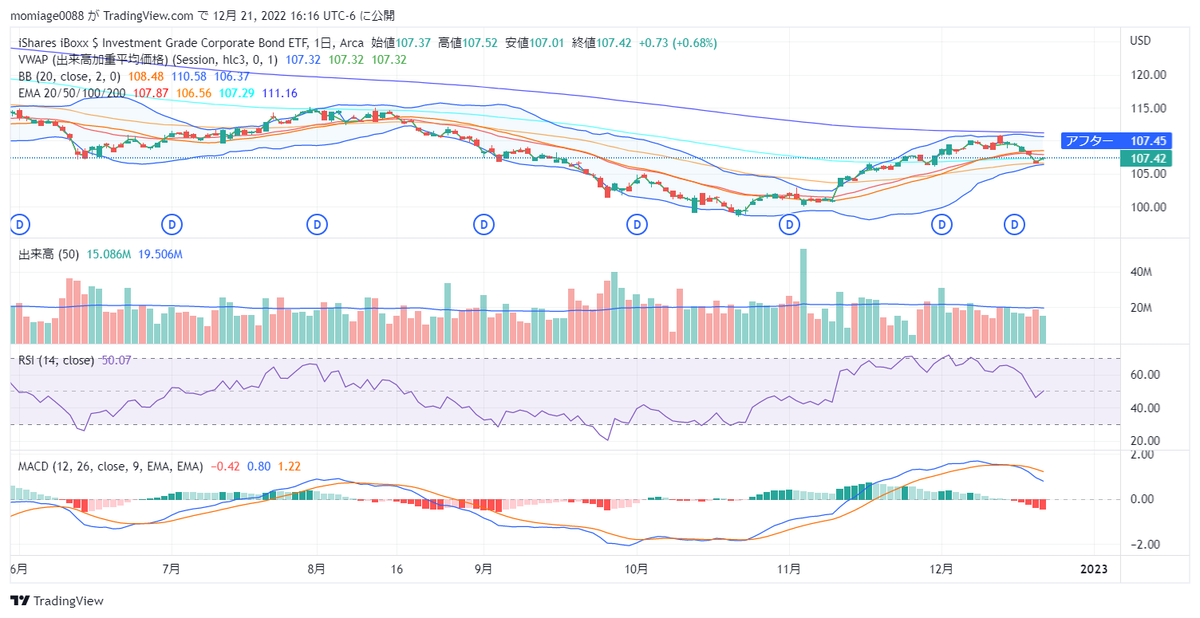Click the 16 mid-August date axis label

click(397, 569)
